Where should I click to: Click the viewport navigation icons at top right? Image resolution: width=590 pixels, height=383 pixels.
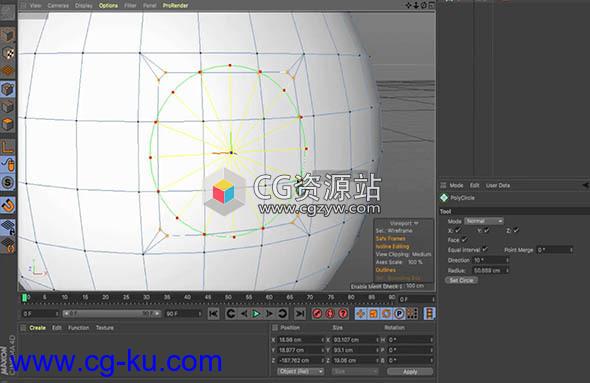pos(420,5)
